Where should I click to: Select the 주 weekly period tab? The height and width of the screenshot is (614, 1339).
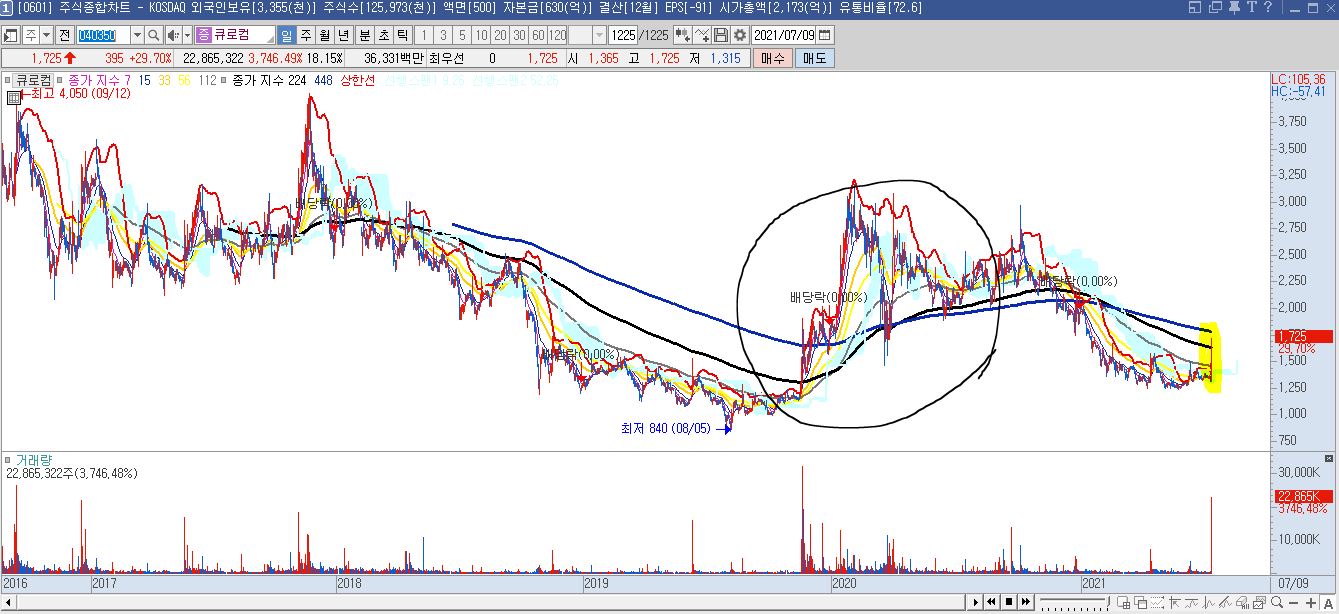coord(305,35)
